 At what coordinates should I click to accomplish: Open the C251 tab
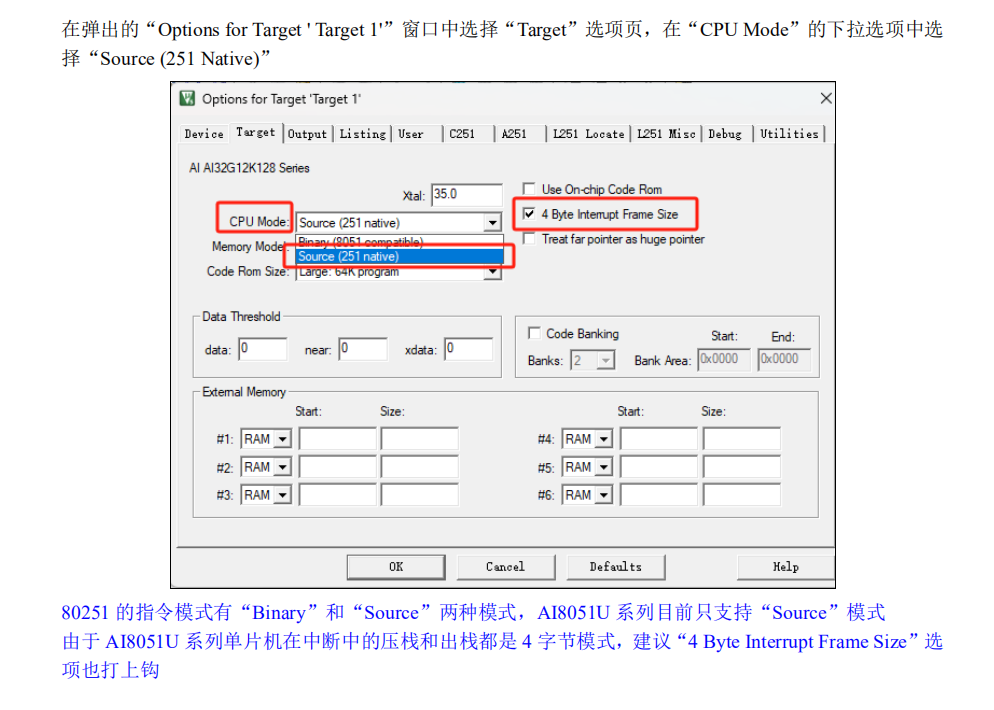tap(462, 134)
